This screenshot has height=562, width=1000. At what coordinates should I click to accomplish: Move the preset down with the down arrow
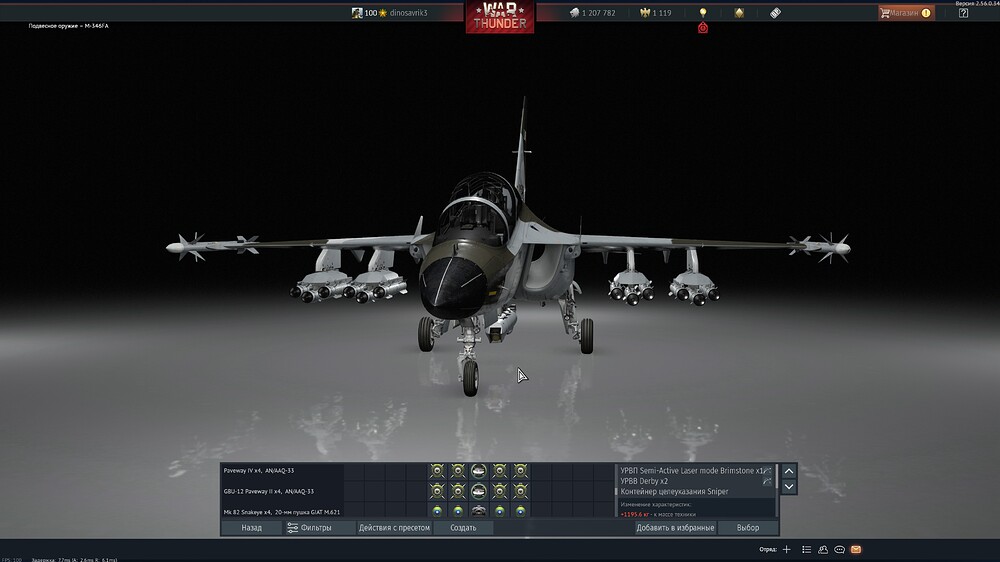point(789,486)
